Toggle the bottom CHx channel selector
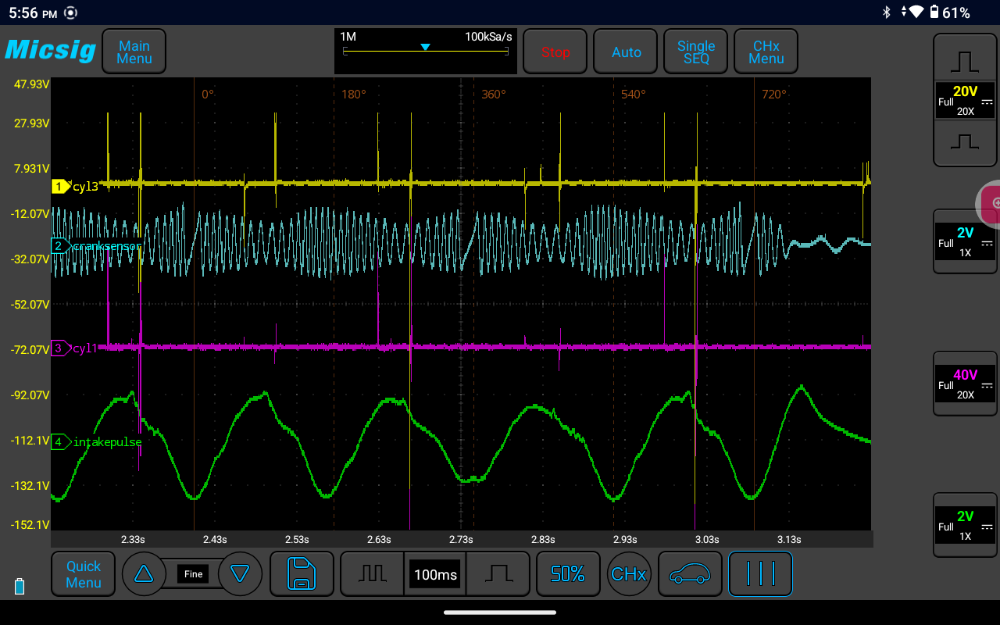 tap(628, 574)
